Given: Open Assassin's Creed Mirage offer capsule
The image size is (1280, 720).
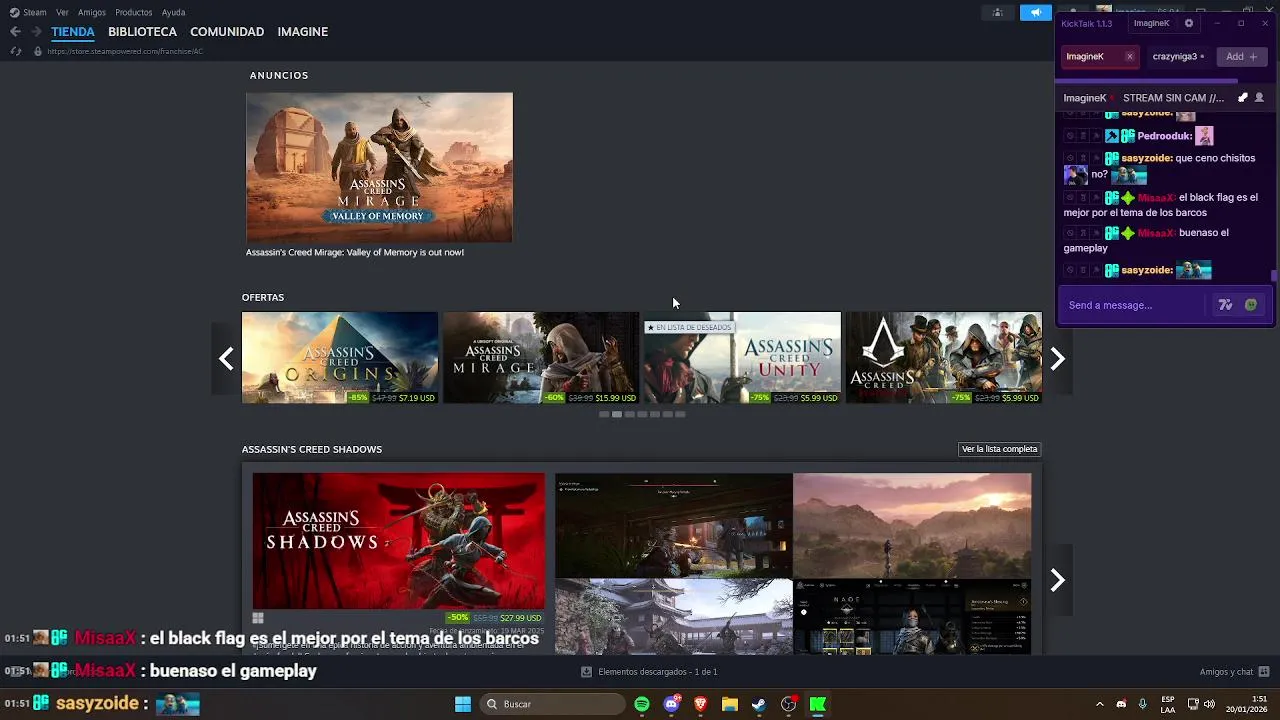Looking at the screenshot, I should pyautogui.click(x=540, y=357).
